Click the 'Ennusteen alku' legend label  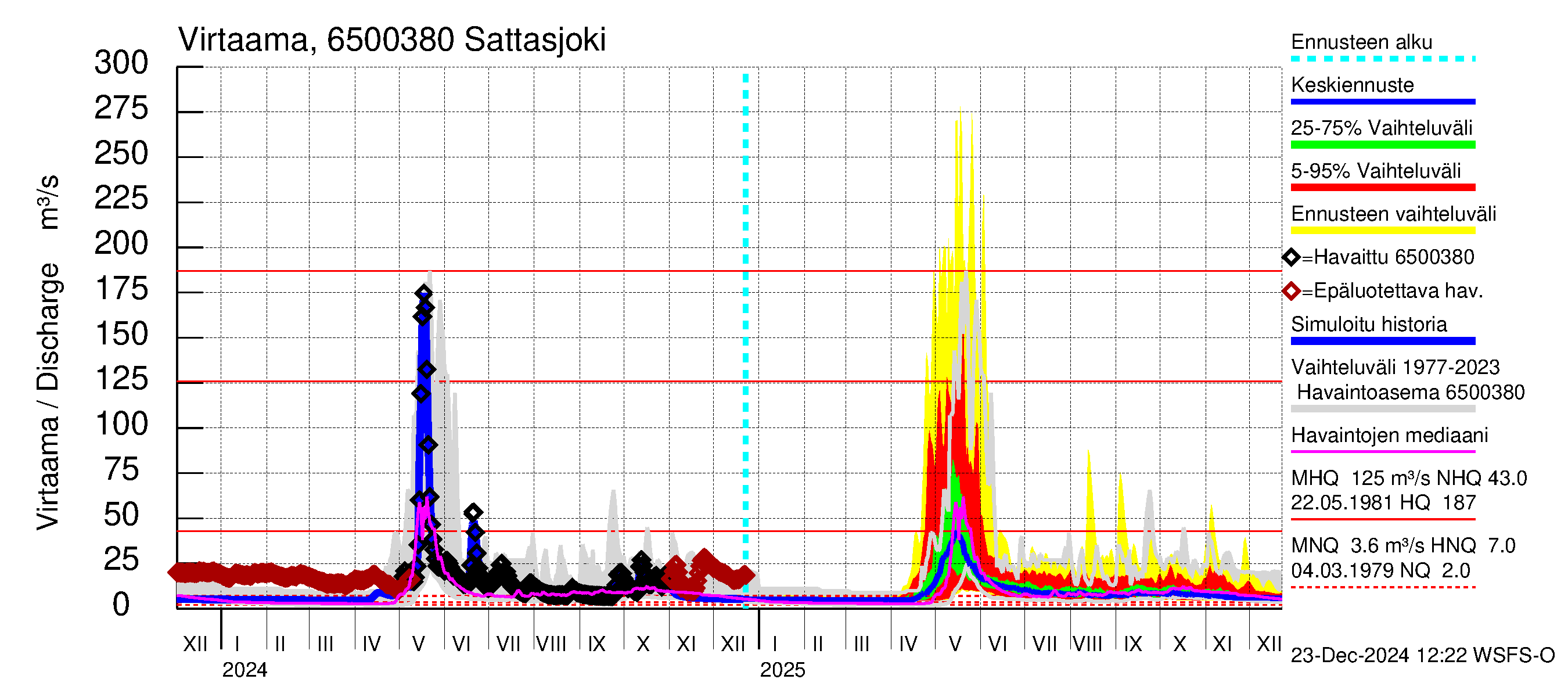pyautogui.click(x=1362, y=42)
